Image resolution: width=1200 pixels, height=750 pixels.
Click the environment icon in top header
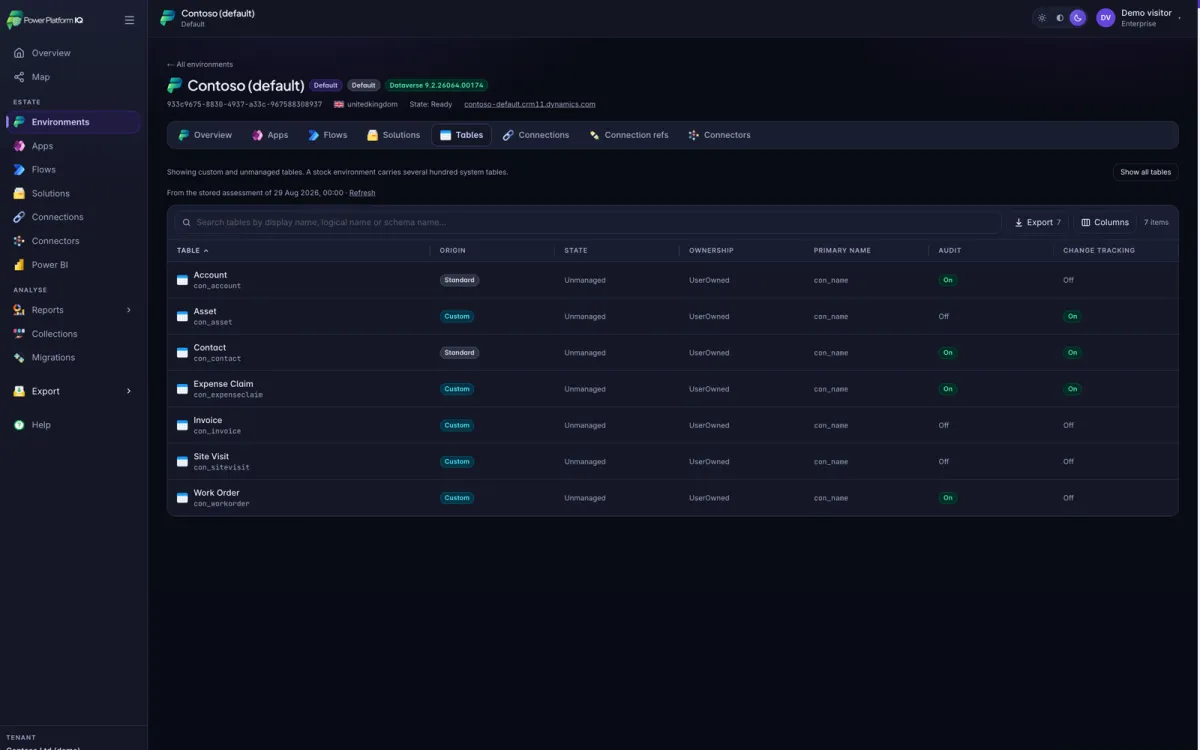click(x=168, y=18)
